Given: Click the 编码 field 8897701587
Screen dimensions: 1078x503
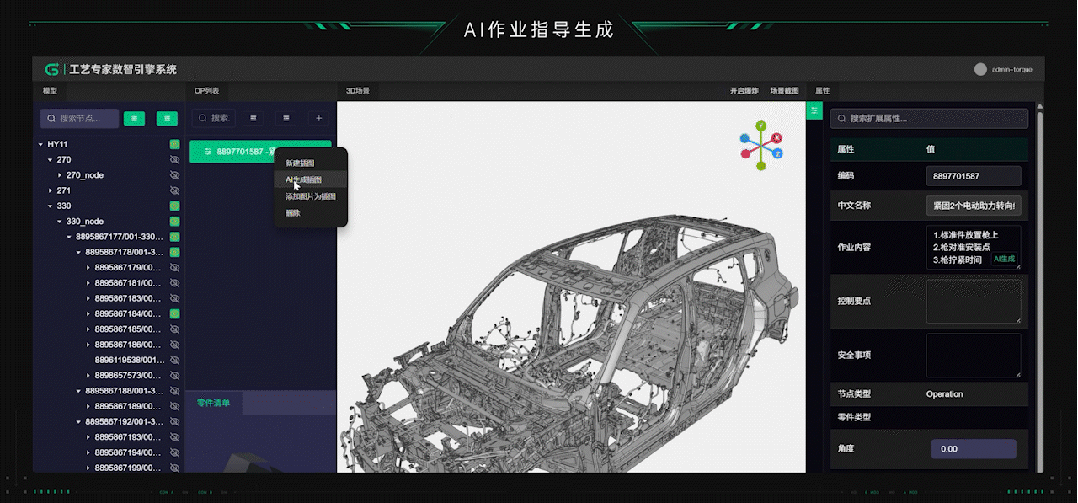Looking at the screenshot, I should pyautogui.click(x=974, y=176).
